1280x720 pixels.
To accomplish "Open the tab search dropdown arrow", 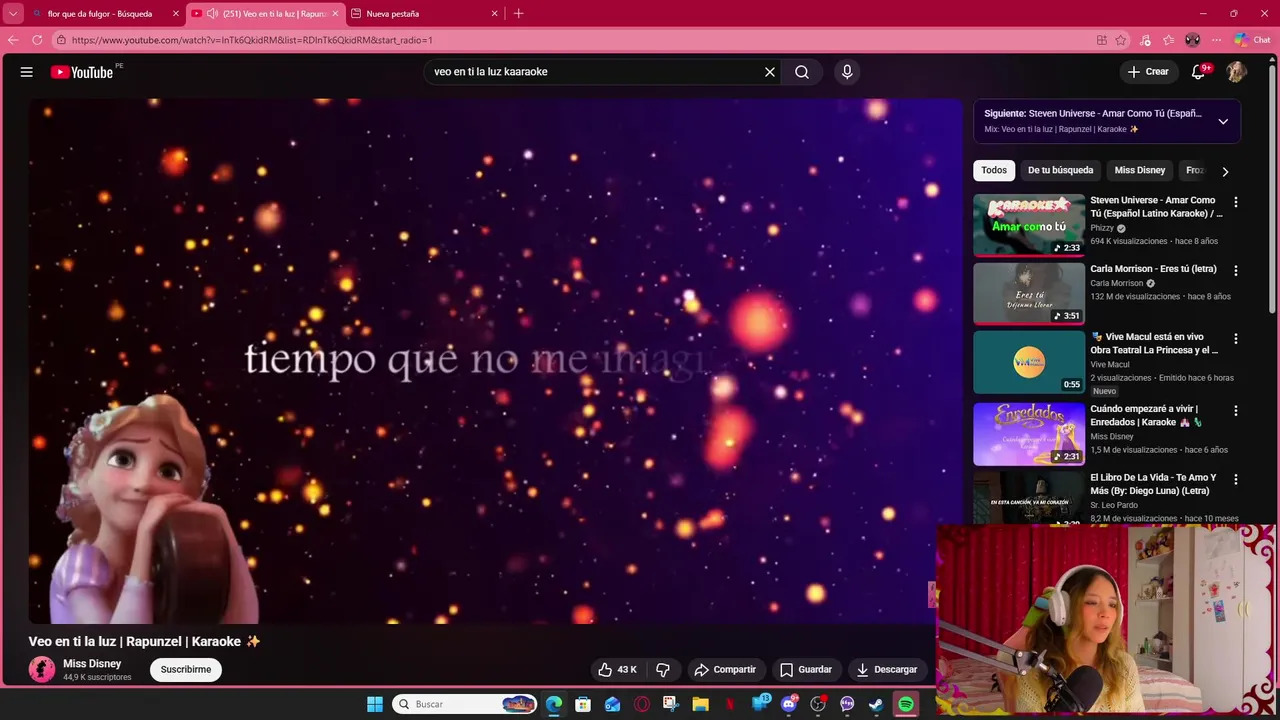I will (x=13, y=14).
